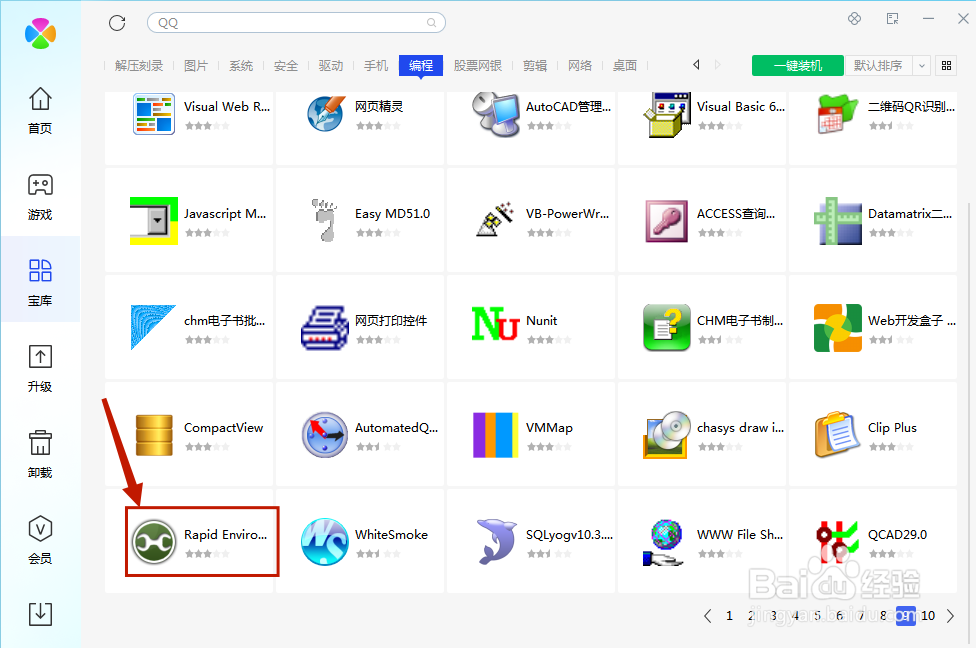Show previous categories with left arrow
Viewport: 976px width, 648px height.
pos(697,65)
